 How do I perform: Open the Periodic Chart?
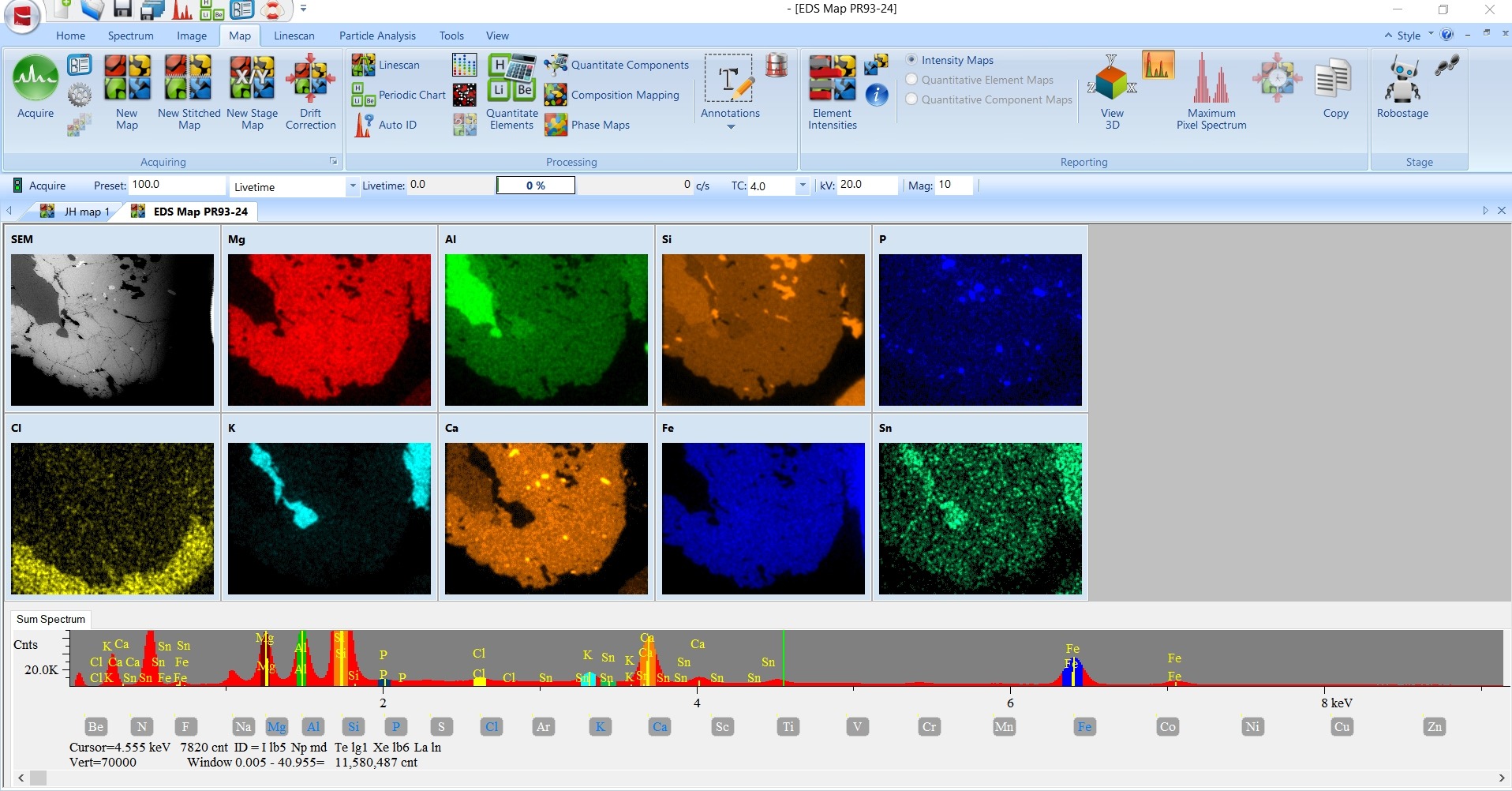[399, 95]
